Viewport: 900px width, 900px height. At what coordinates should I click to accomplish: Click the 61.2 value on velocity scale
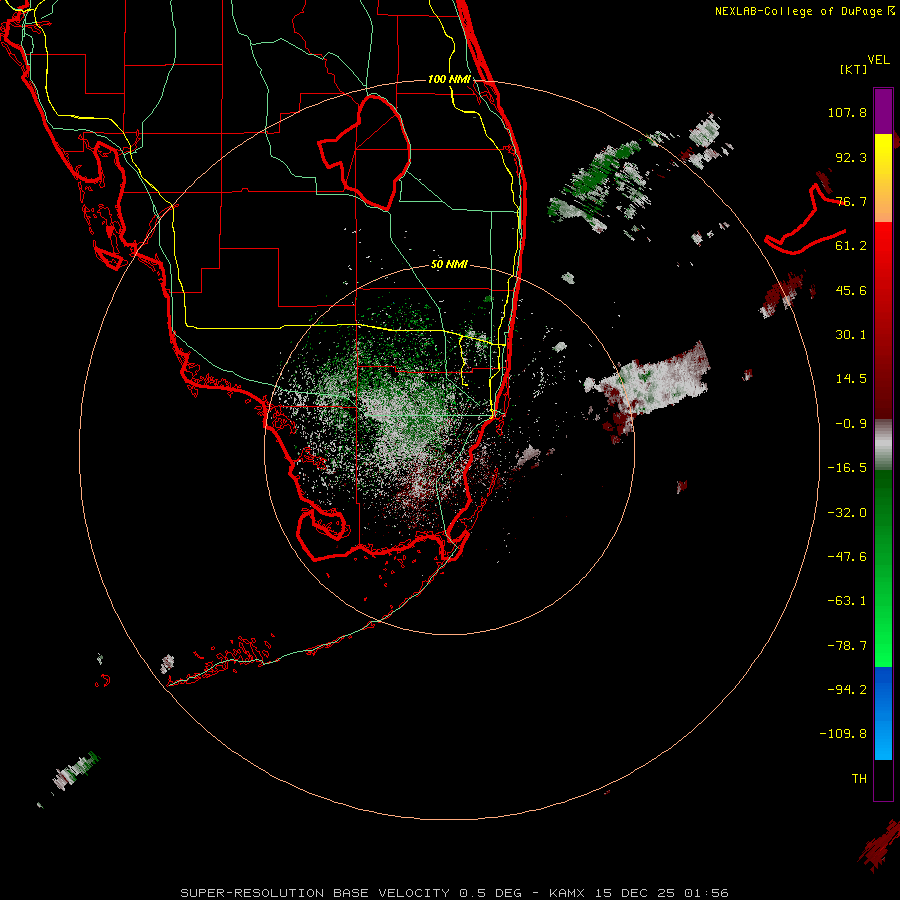(851, 246)
